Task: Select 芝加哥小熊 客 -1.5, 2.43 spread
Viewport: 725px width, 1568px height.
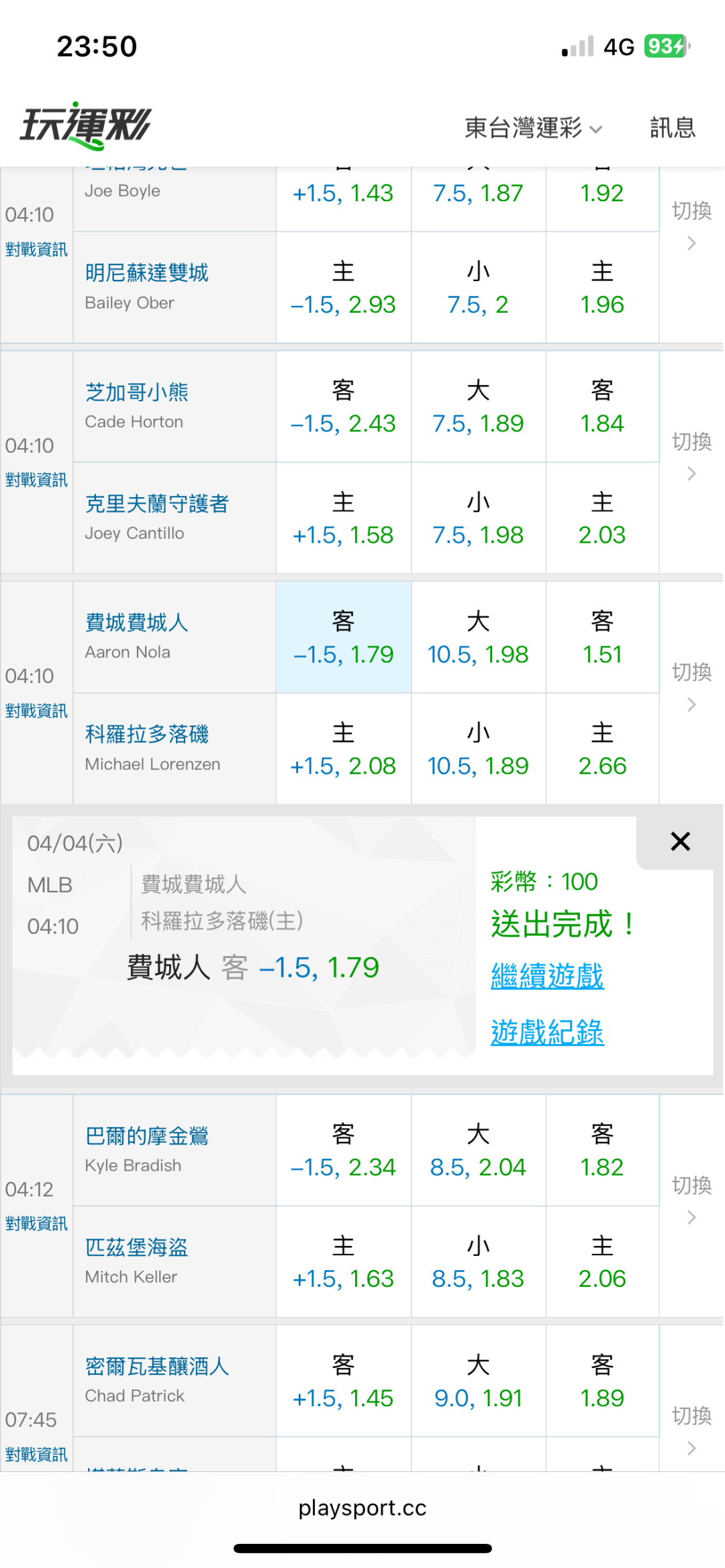Action: [343, 407]
